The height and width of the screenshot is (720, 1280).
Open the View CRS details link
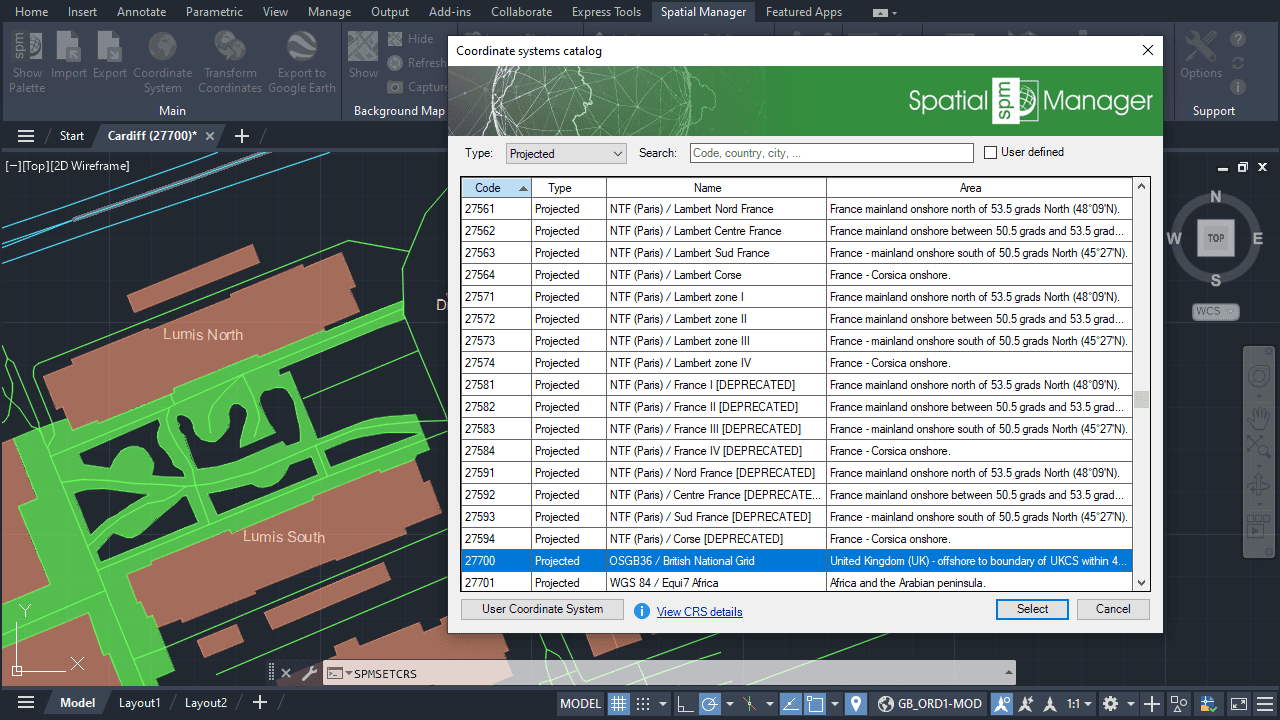click(x=699, y=612)
